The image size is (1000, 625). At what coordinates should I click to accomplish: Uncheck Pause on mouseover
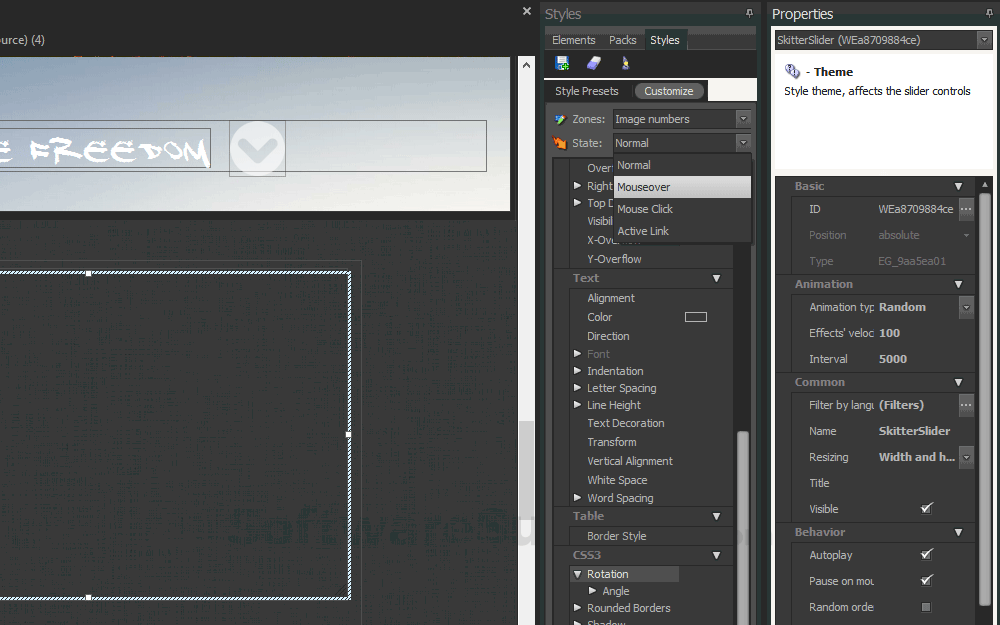926,580
